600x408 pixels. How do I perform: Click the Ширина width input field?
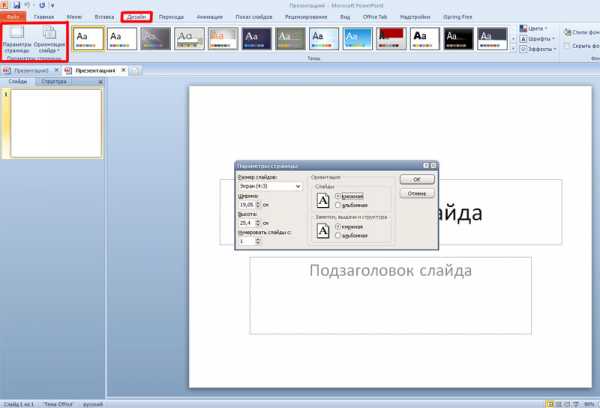tap(247, 205)
